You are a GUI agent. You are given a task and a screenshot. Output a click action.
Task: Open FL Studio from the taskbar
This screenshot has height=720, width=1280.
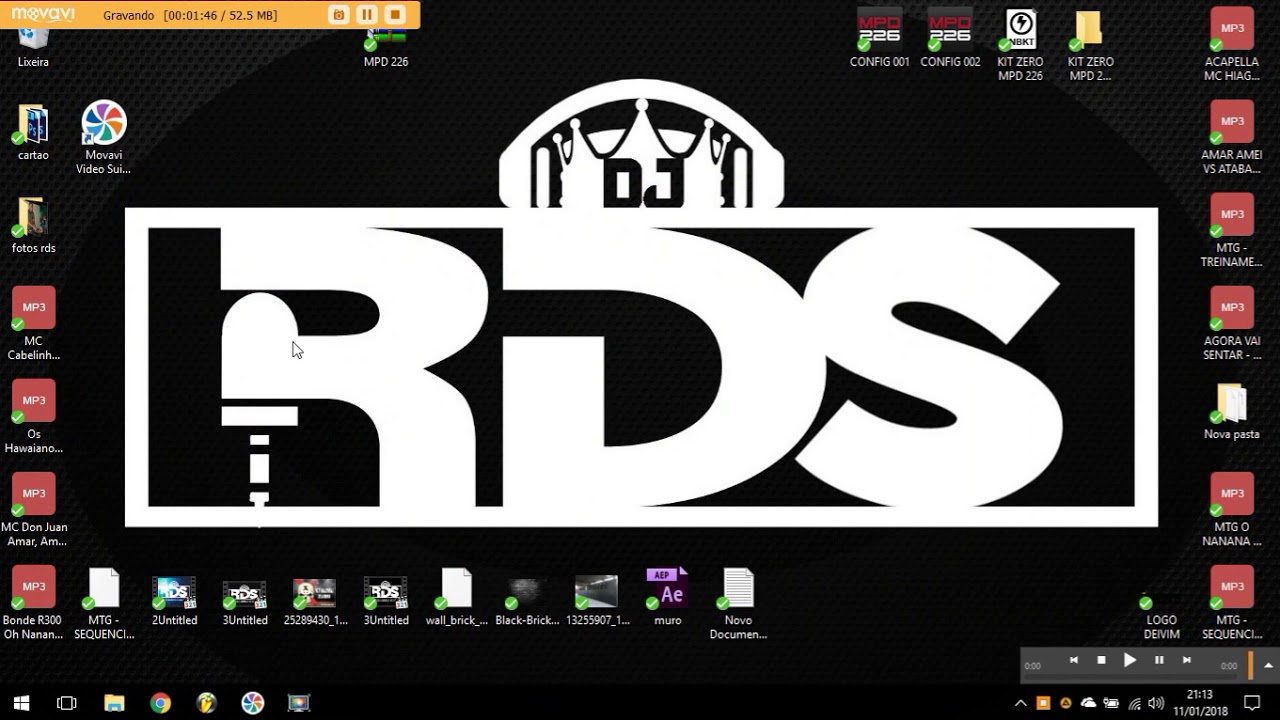(x=206, y=703)
